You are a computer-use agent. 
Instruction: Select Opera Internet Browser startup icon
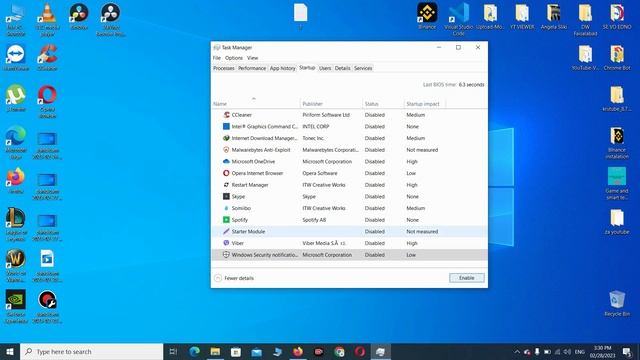click(x=226, y=173)
